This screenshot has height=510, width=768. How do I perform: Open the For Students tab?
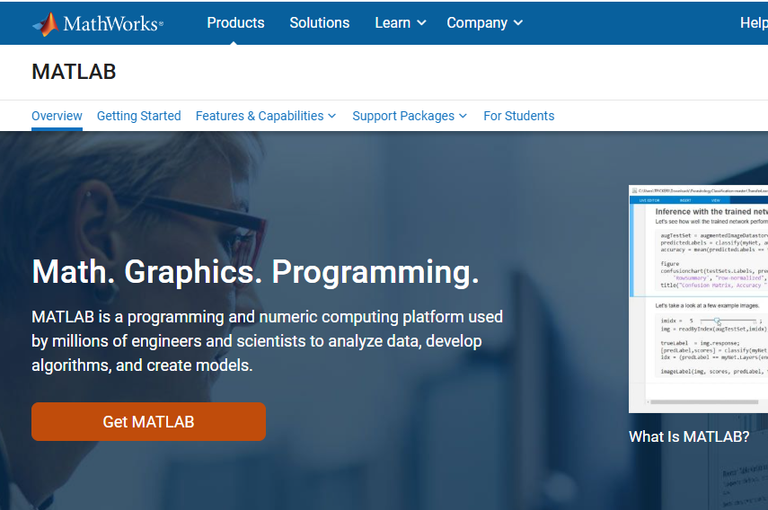click(519, 116)
